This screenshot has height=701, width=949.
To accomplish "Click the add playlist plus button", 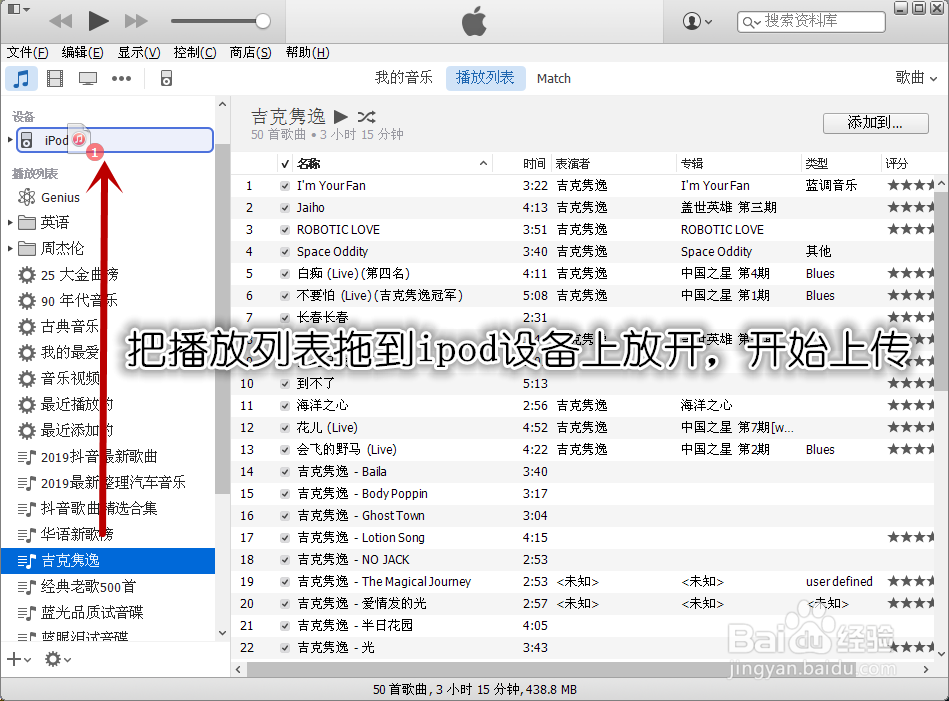I will point(17,659).
